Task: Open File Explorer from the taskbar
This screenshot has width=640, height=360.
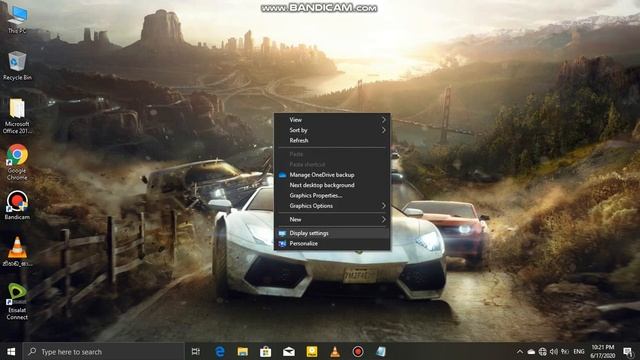Action: coord(242,351)
